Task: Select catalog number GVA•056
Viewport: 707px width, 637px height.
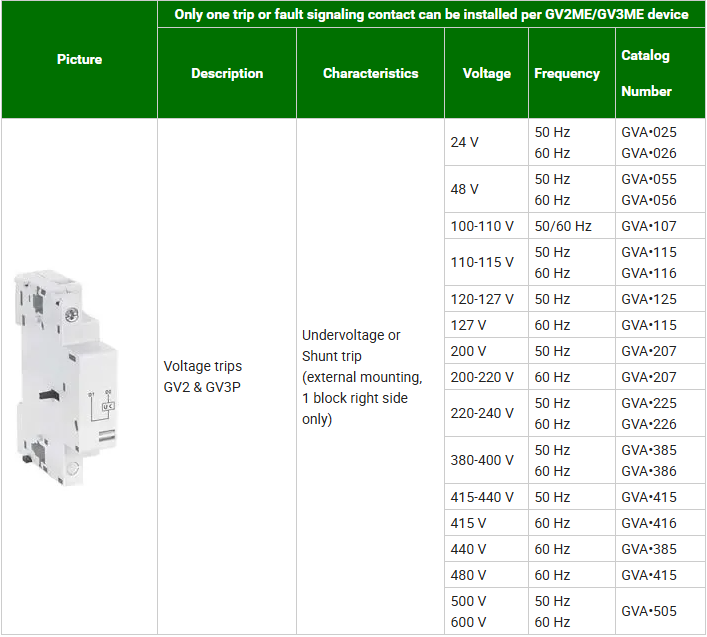Action: pyautogui.click(x=648, y=200)
